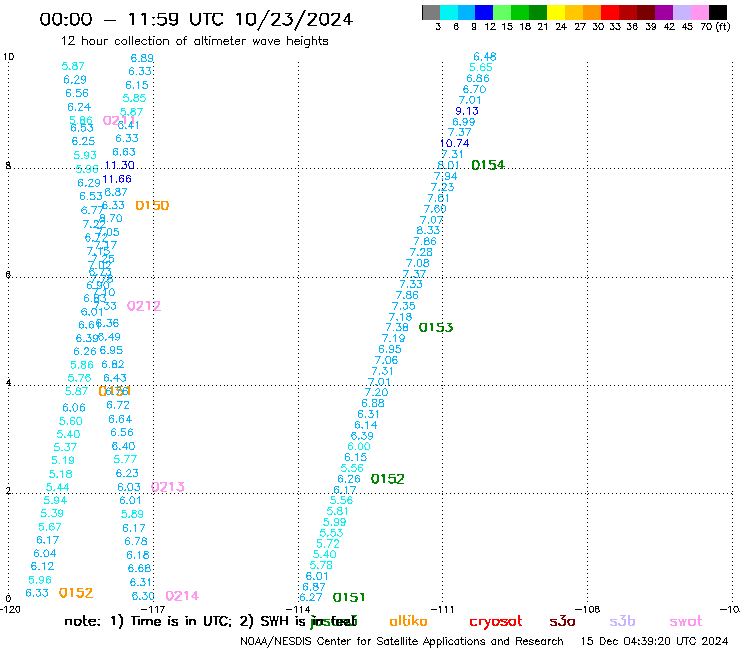Click the '15 Dec 04:39:20 UTC 2024' timestamp

click(654, 641)
